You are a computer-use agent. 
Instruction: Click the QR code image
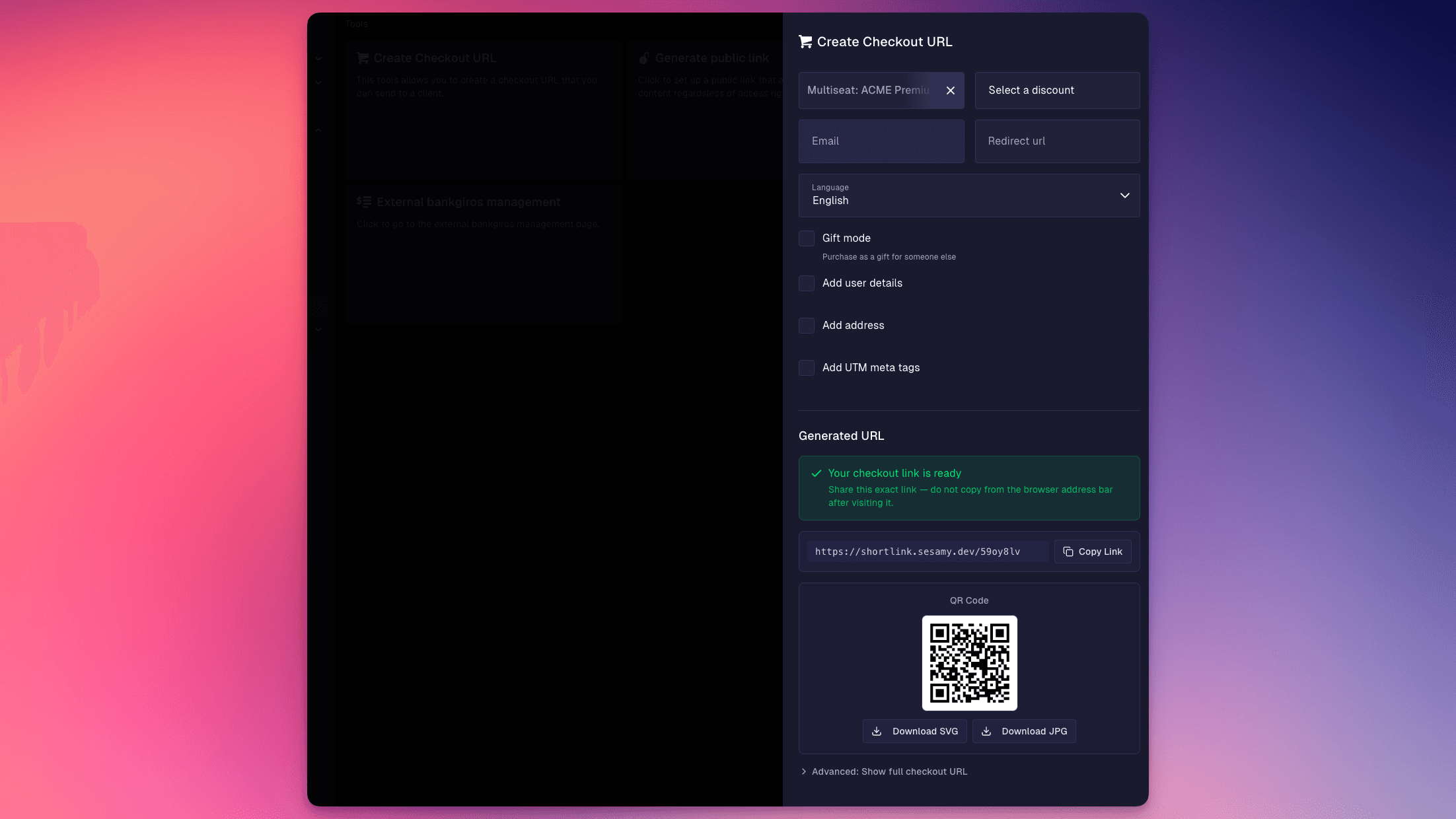point(969,663)
